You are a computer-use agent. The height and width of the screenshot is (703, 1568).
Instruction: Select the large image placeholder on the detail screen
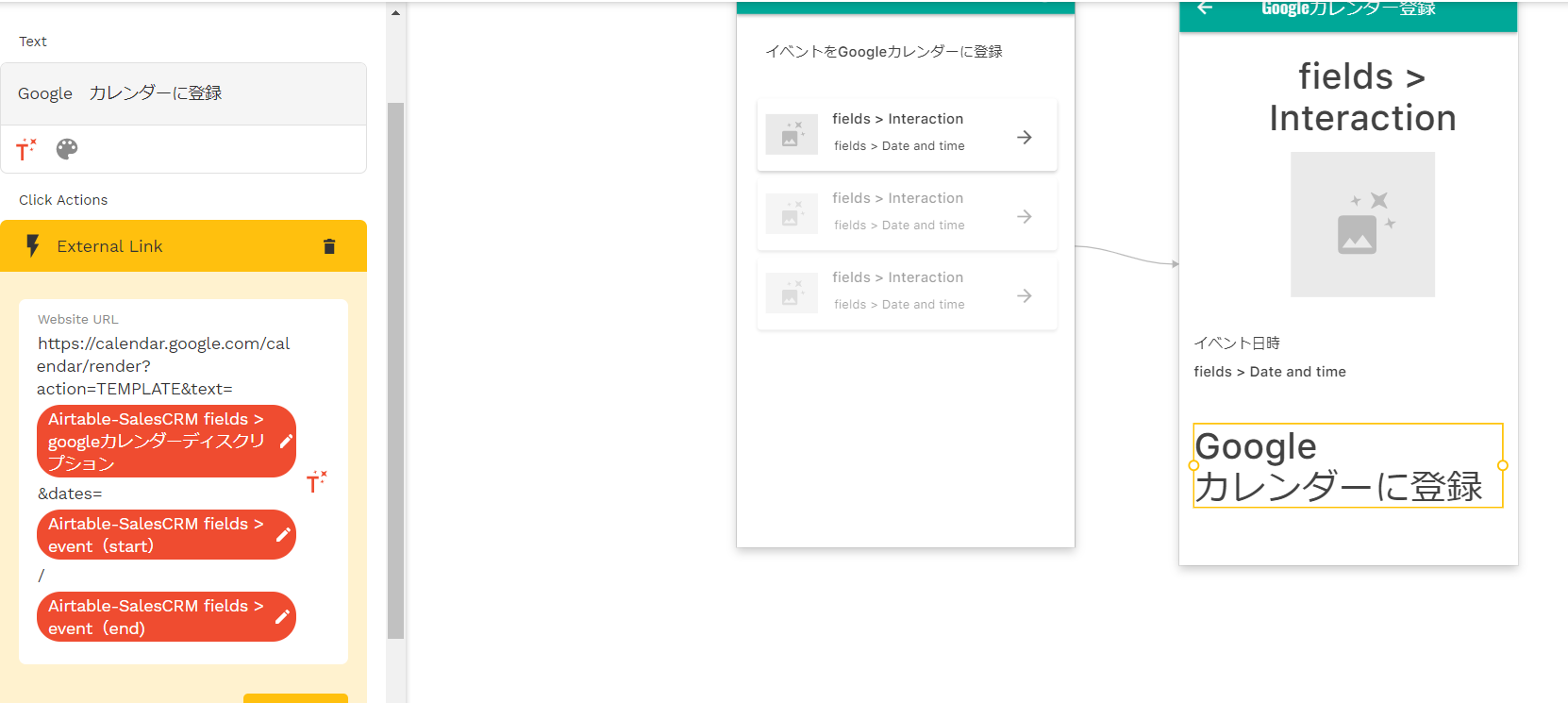(x=1362, y=225)
